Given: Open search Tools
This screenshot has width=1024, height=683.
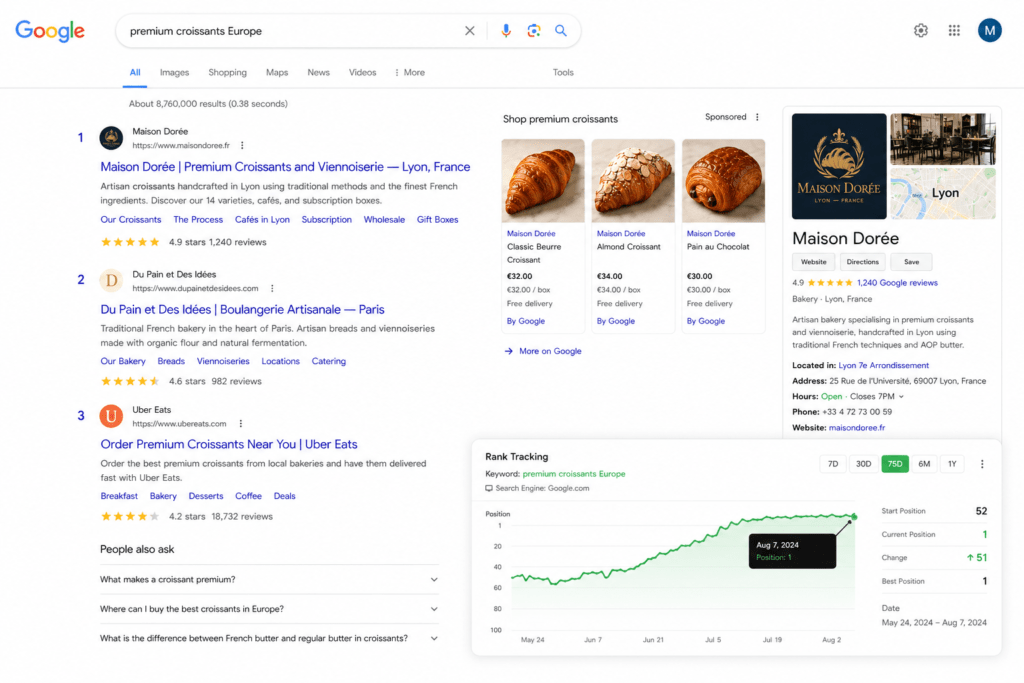Looking at the screenshot, I should tap(563, 72).
